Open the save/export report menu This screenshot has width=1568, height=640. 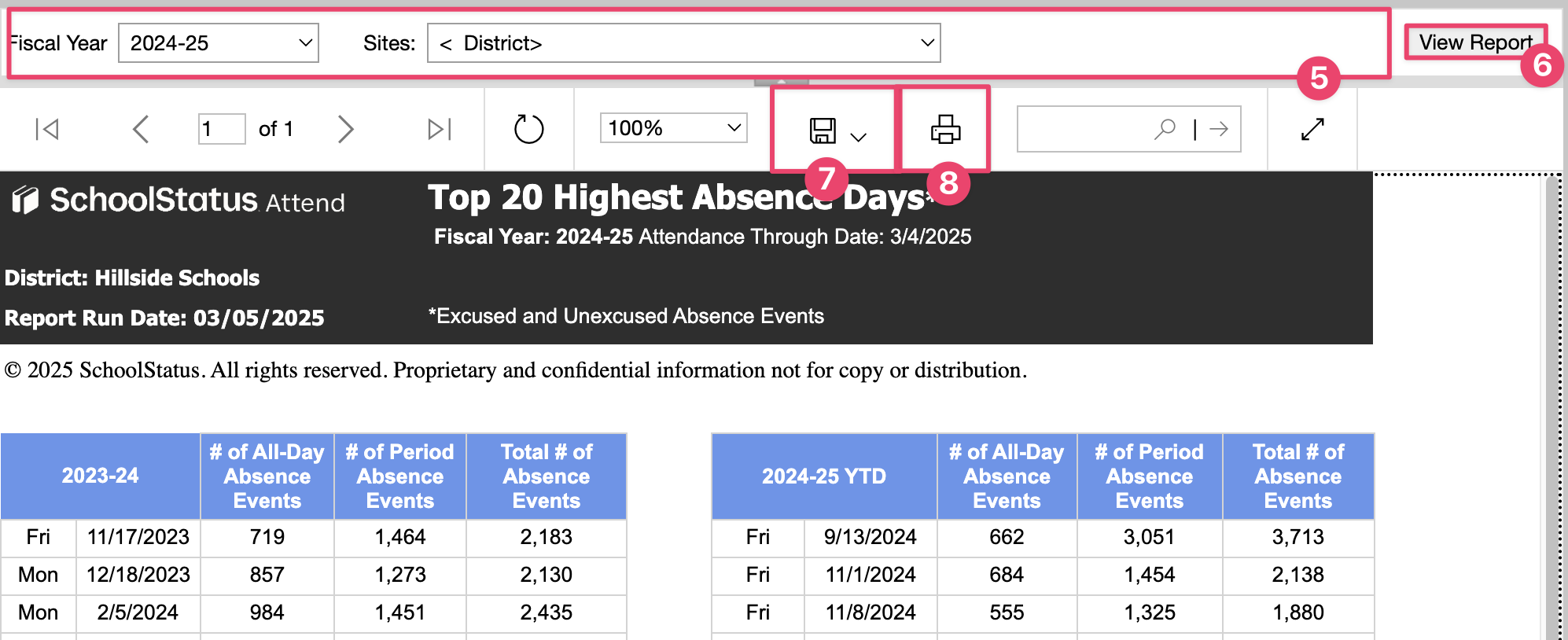tap(837, 131)
